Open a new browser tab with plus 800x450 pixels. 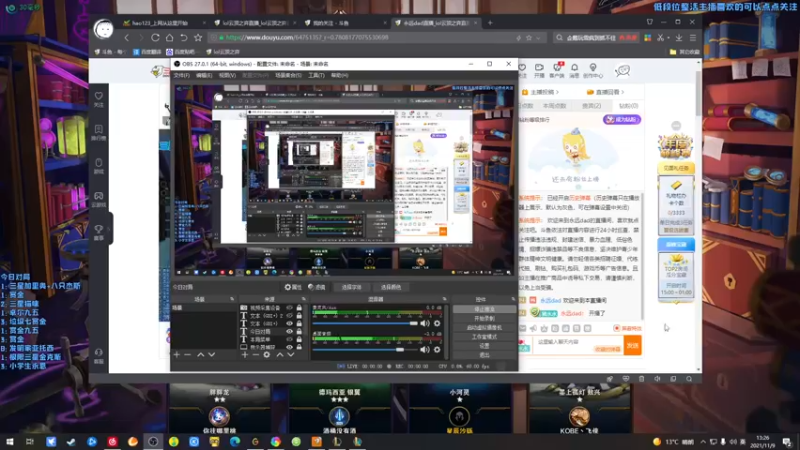pos(490,22)
